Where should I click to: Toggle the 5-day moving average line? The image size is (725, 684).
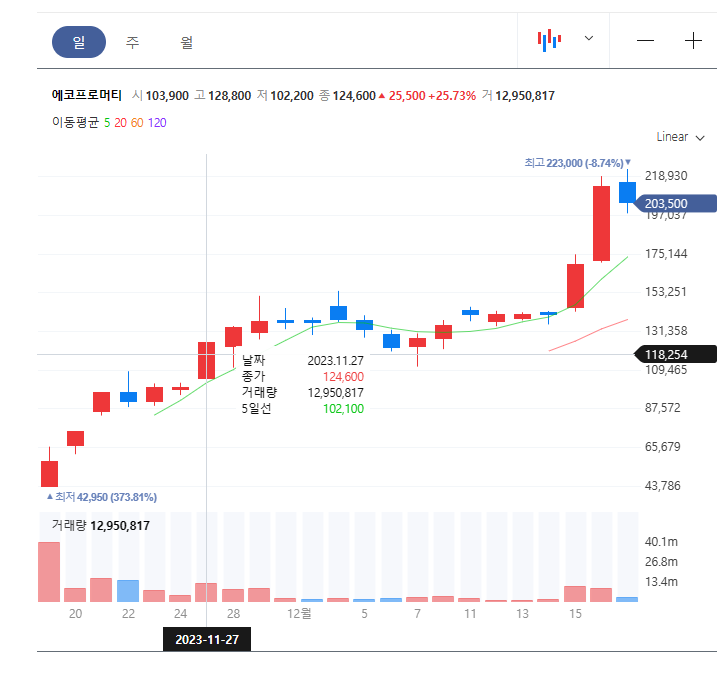pyautogui.click(x=107, y=123)
